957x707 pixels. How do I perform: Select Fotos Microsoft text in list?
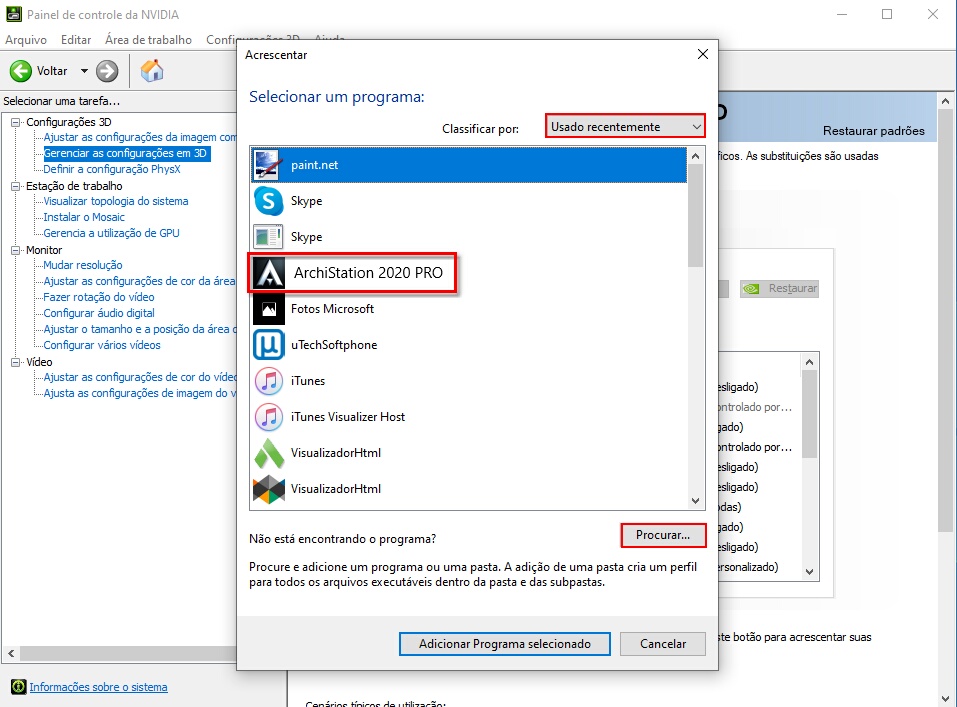click(x=332, y=309)
